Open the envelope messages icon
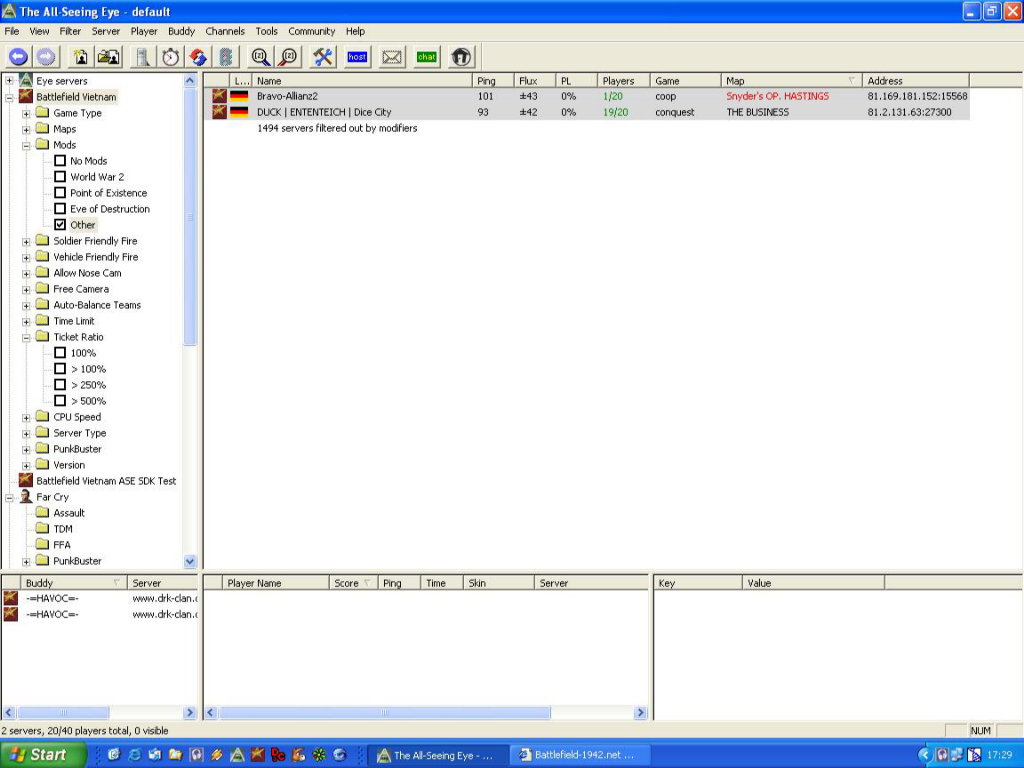Image resolution: width=1024 pixels, height=768 pixels. click(x=392, y=57)
